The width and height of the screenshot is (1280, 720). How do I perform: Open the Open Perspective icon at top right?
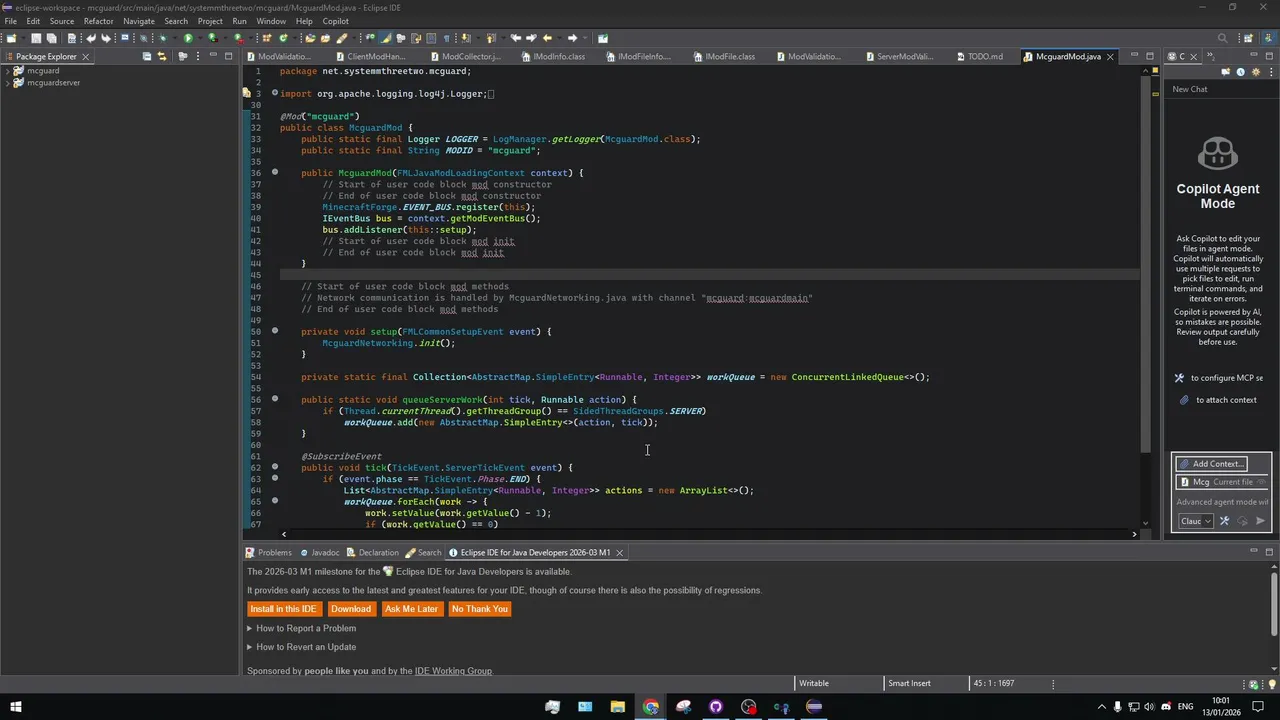pos(1247,38)
